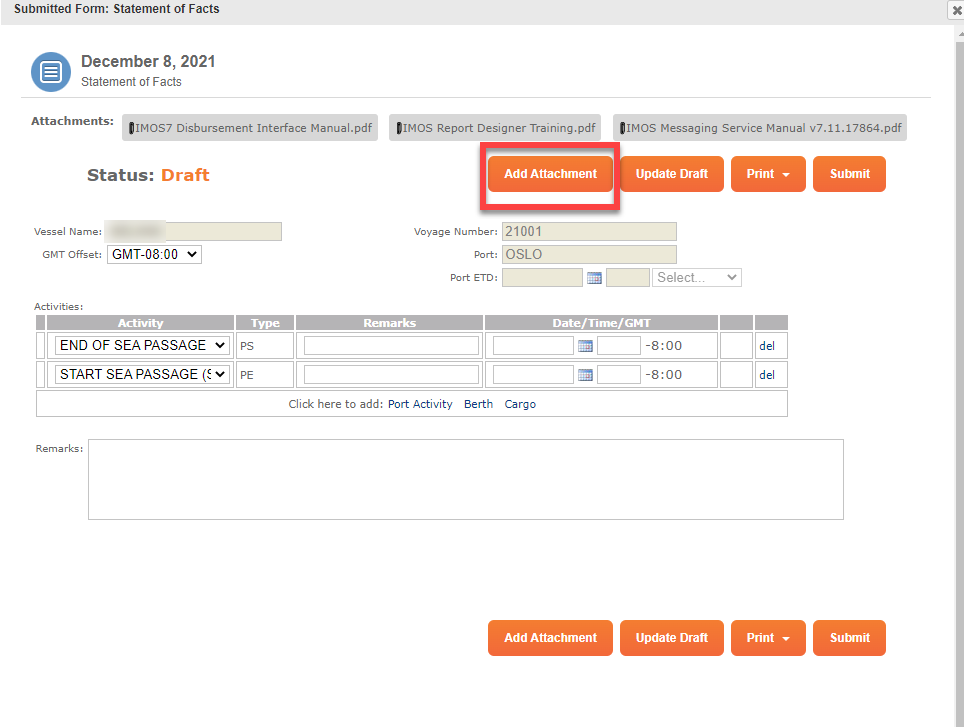The width and height of the screenshot is (964, 727).
Task: Submit the Statement of Facts form
Action: coord(849,173)
